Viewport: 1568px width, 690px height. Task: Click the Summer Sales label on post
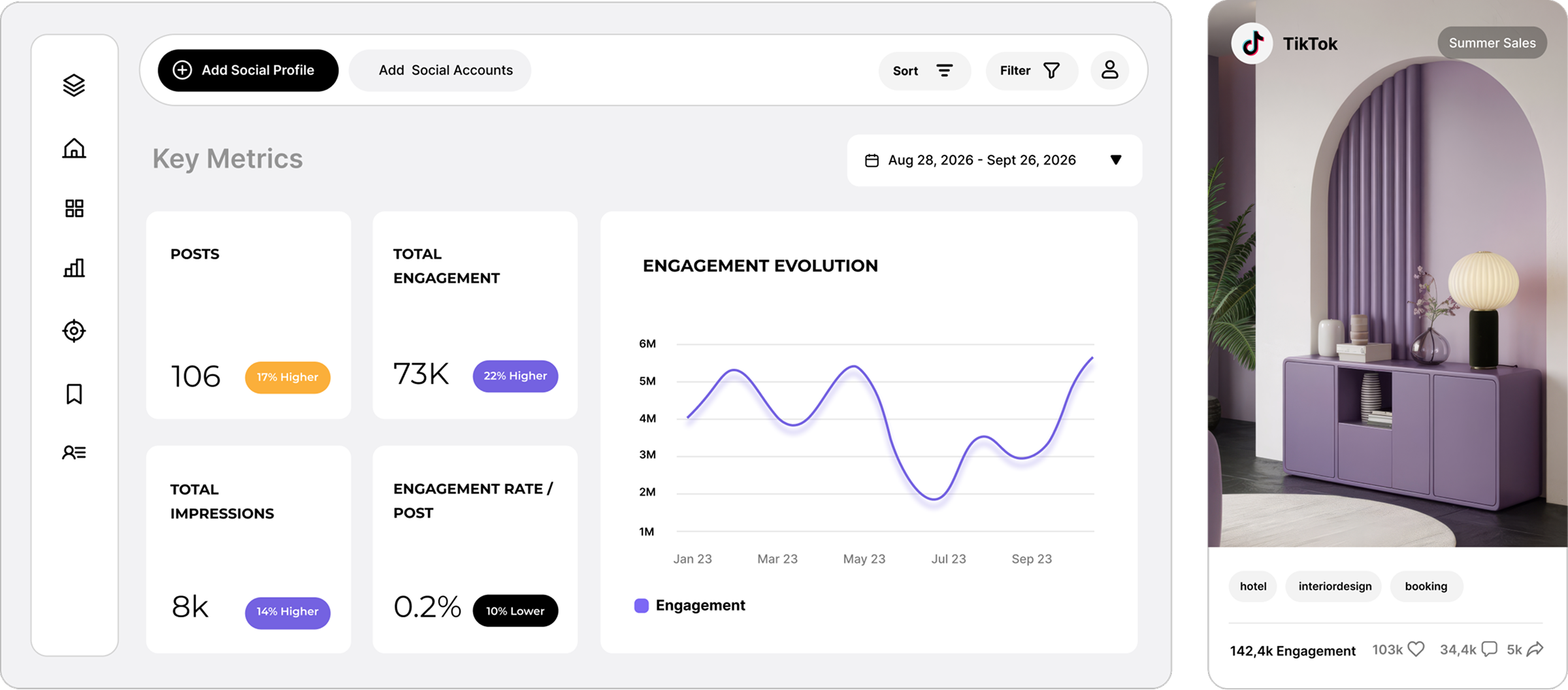click(x=1492, y=43)
